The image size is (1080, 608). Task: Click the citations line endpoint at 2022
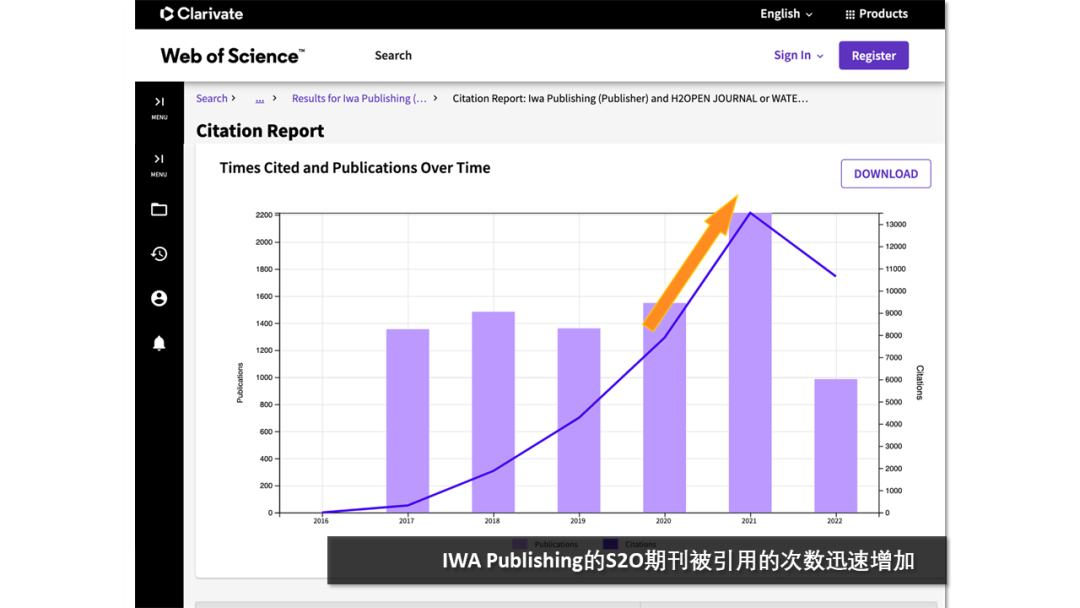point(835,276)
